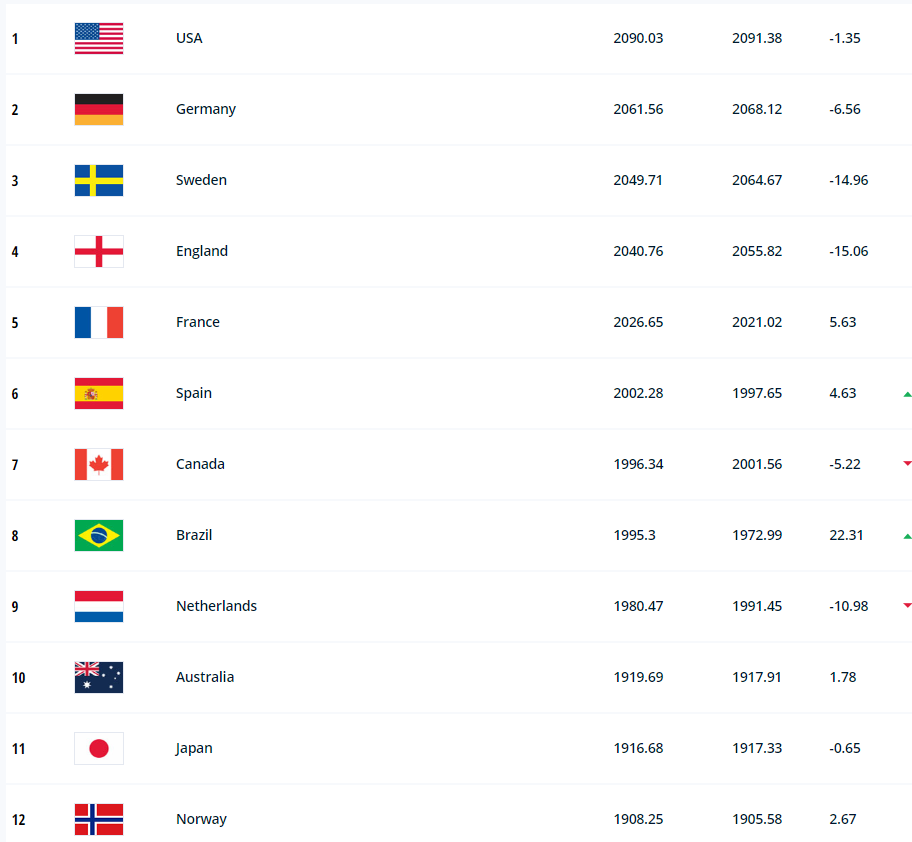Select the Australia team name

(x=205, y=677)
